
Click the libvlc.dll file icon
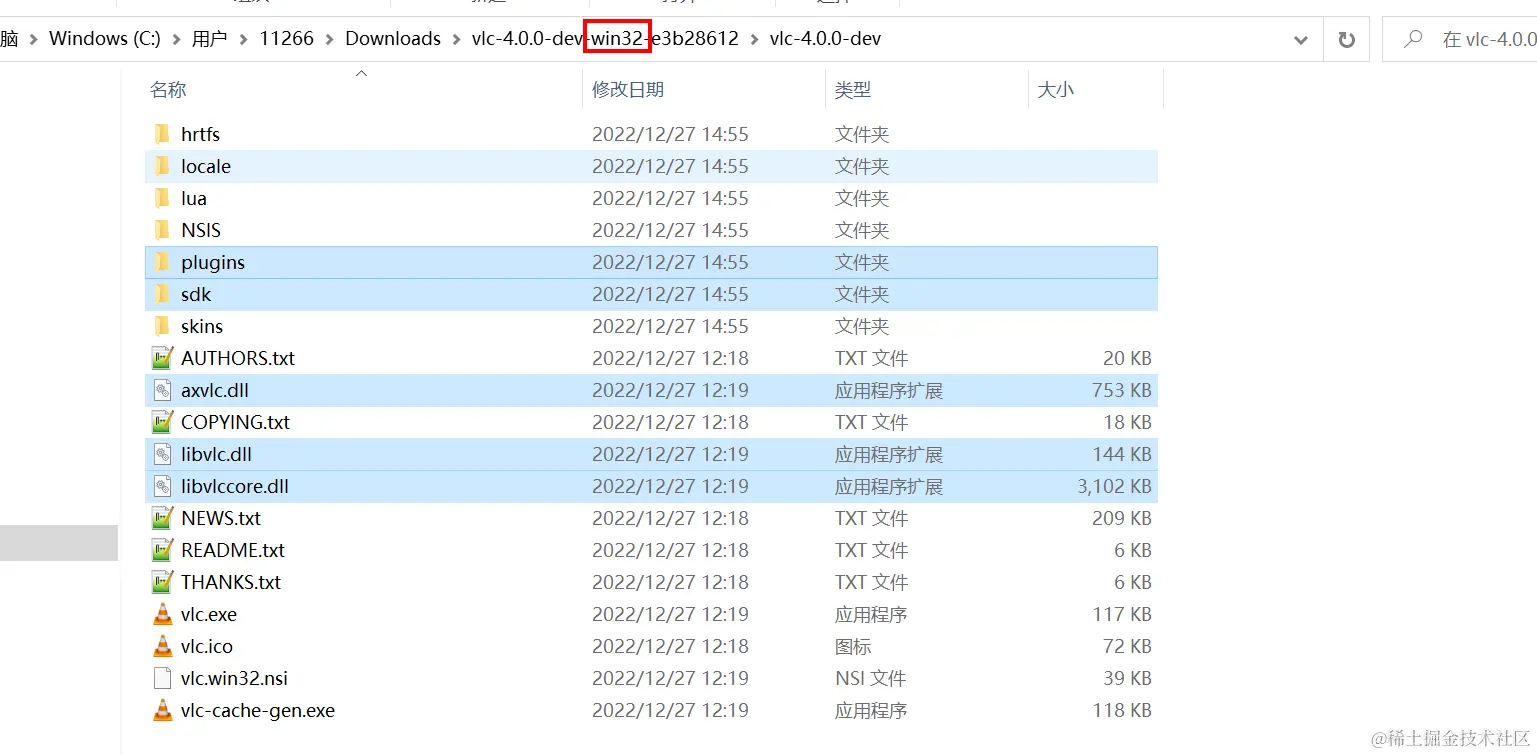click(162, 454)
